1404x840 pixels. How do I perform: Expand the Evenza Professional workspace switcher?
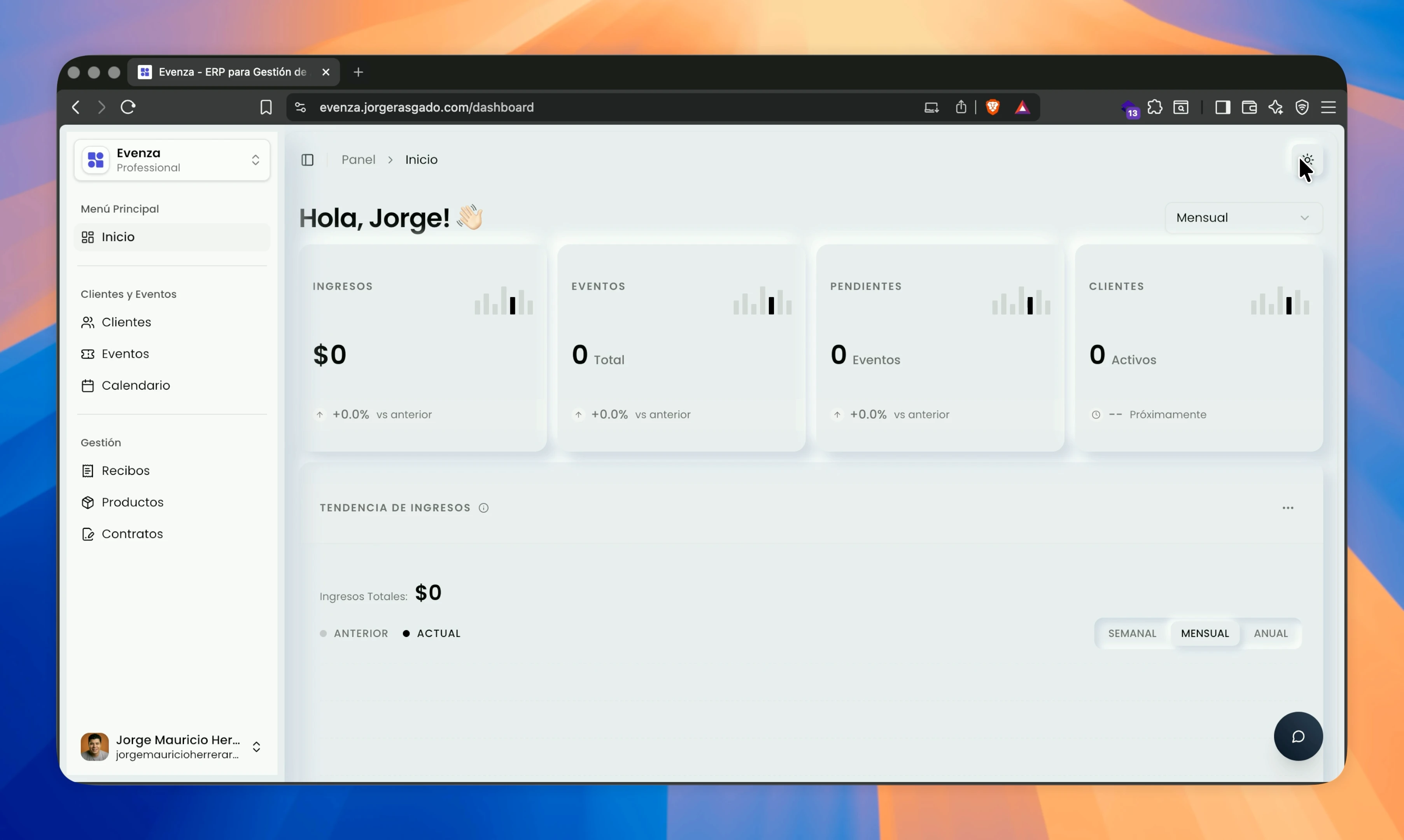(256, 160)
